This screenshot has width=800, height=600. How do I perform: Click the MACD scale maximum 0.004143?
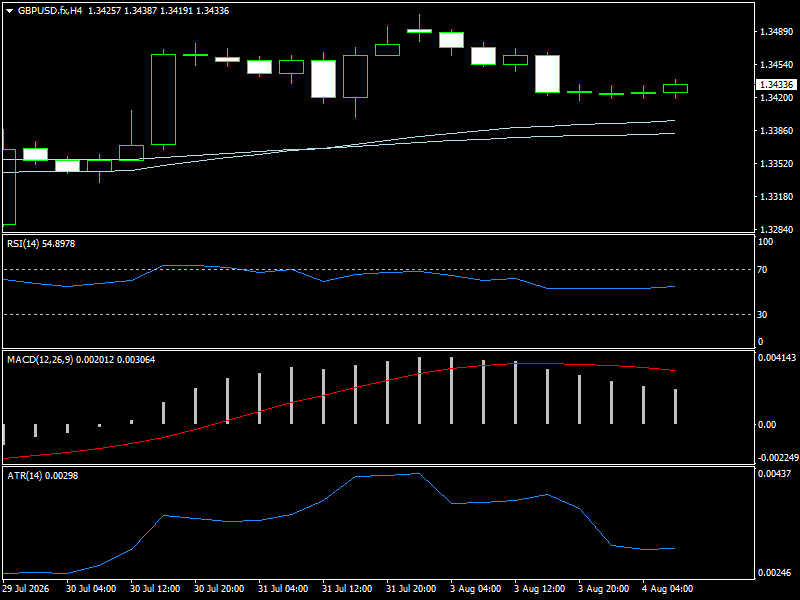pyautogui.click(x=777, y=358)
